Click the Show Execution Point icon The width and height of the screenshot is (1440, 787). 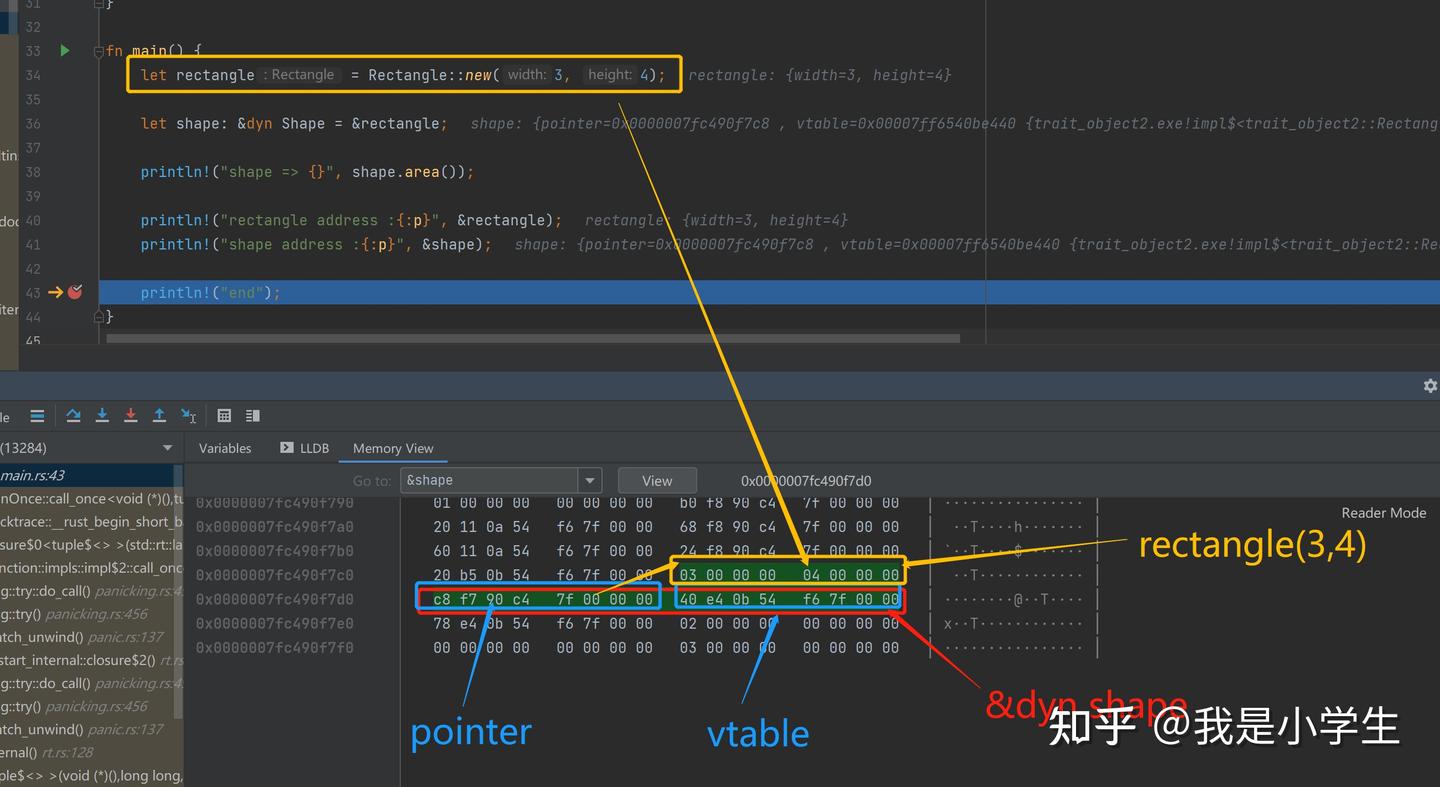pyautogui.click(x=37, y=416)
